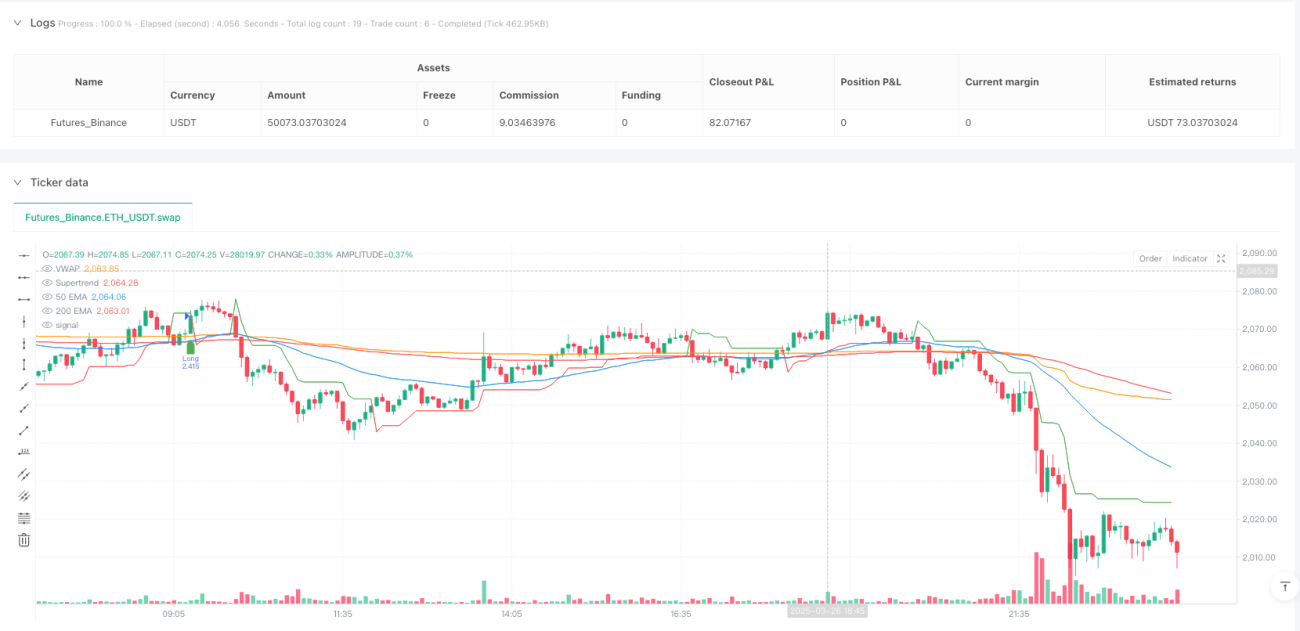Toggle the signal indicator visibility
This screenshot has width=1300, height=631.
click(47, 325)
